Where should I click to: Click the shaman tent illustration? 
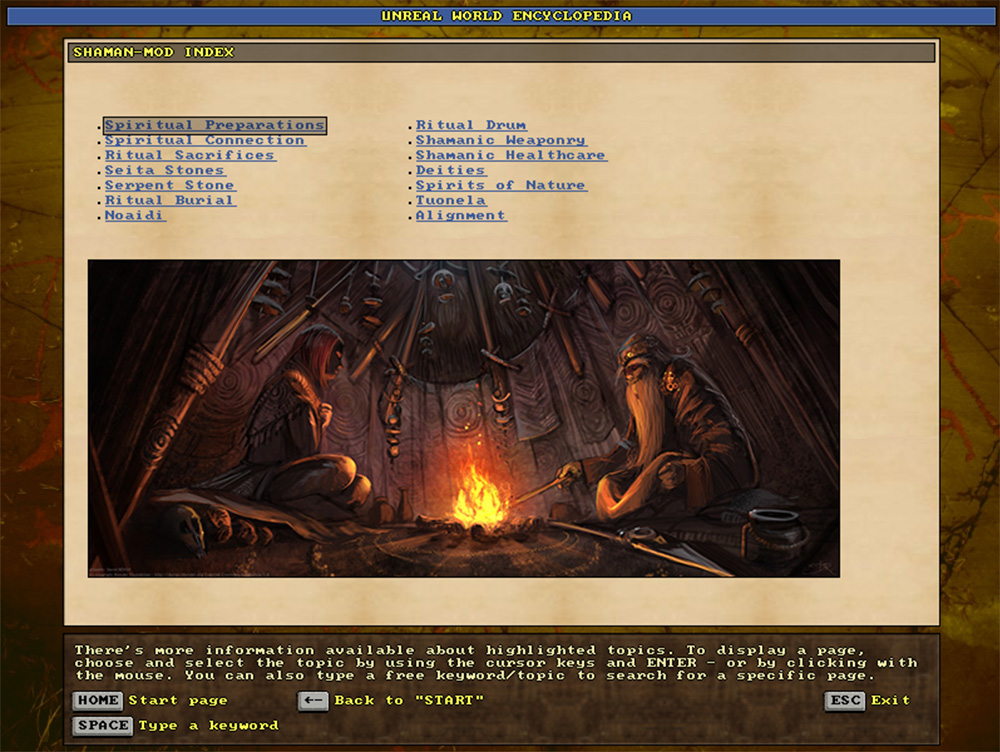click(464, 418)
